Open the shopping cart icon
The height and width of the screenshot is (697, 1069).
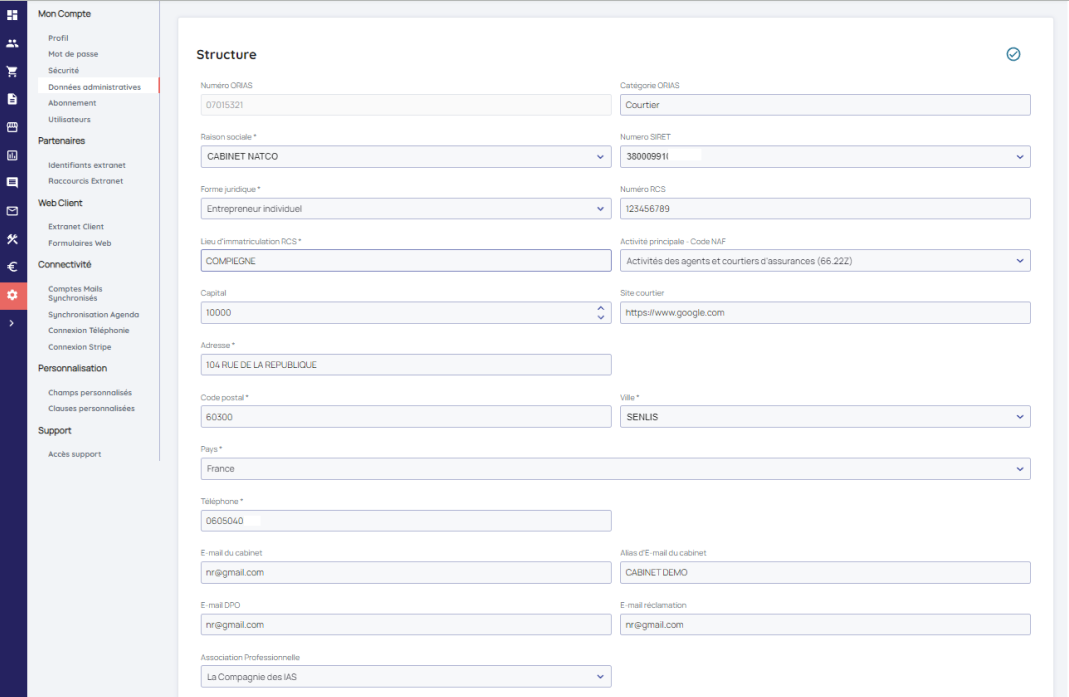pyautogui.click(x=12, y=71)
